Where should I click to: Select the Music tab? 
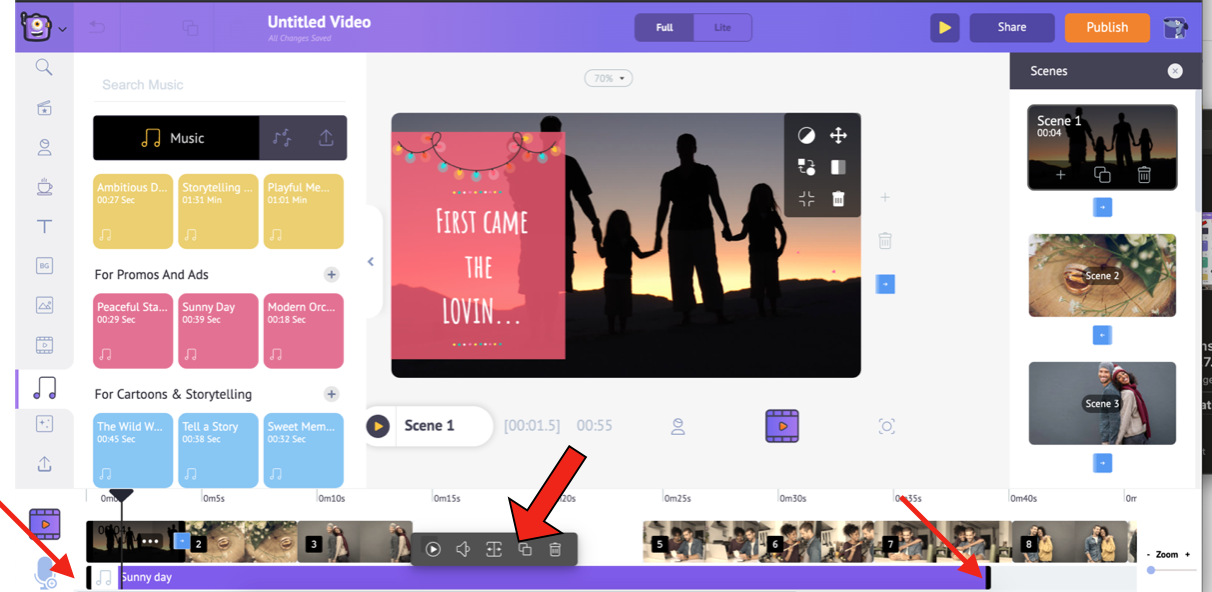(175, 139)
